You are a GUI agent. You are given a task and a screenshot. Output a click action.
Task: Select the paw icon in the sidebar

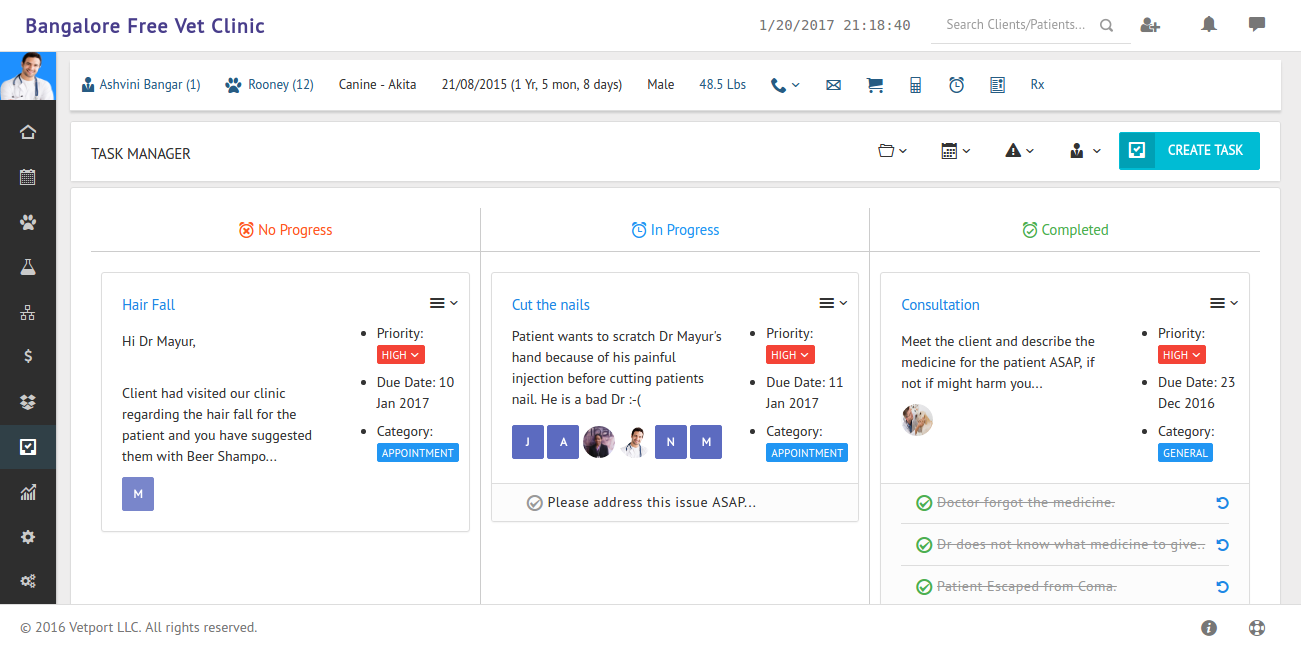coord(27,221)
